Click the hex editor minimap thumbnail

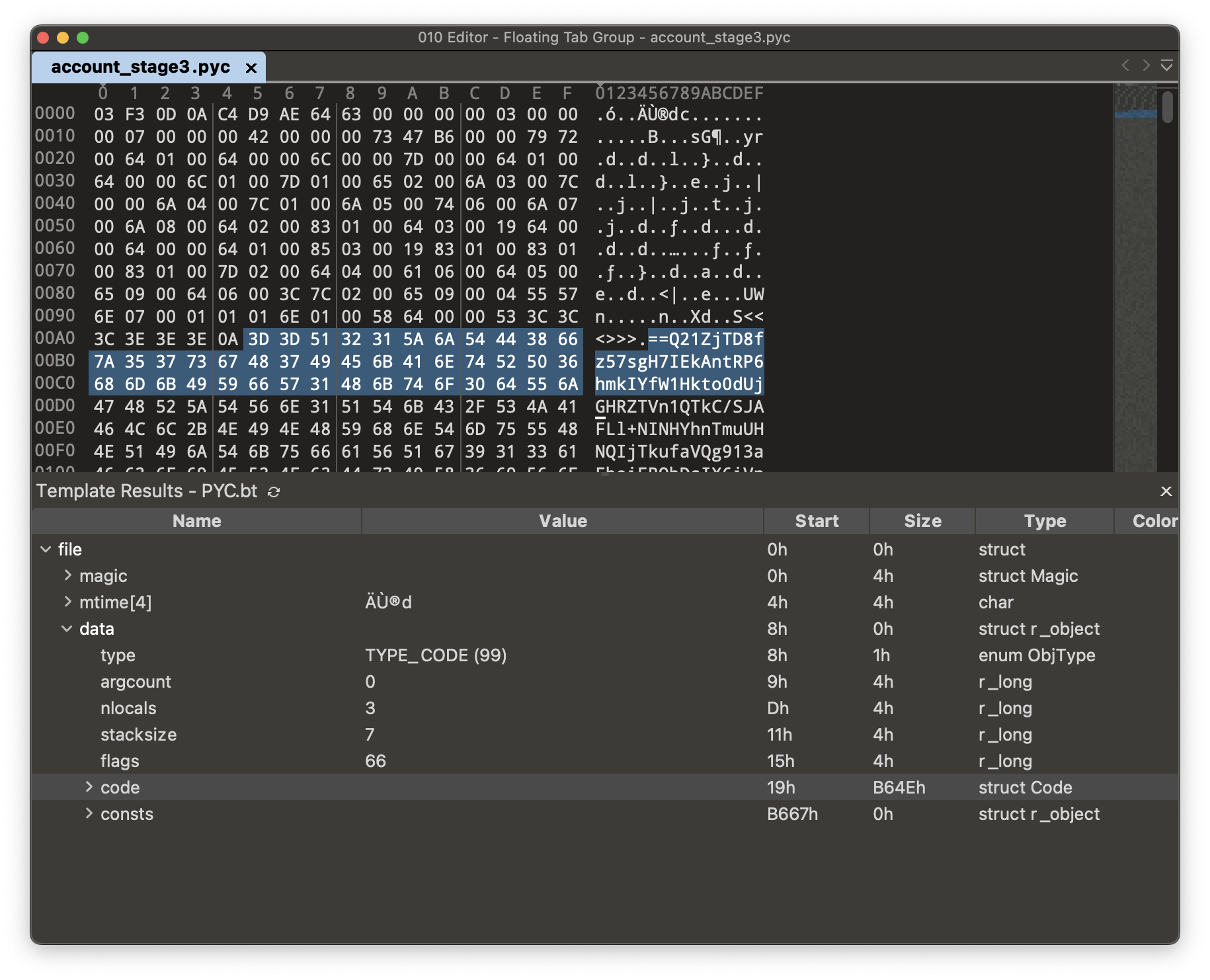(1135, 278)
